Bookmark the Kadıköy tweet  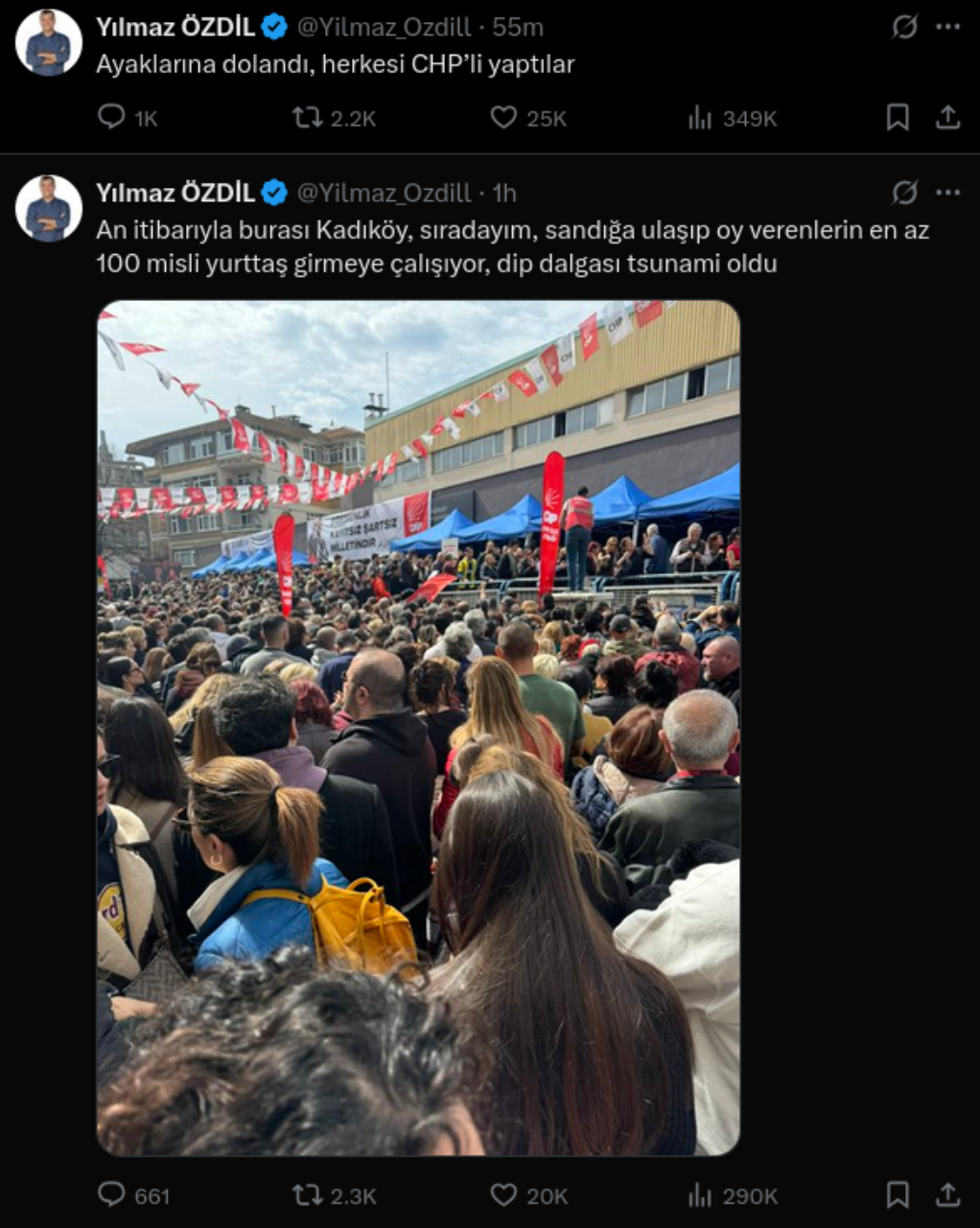(x=898, y=1194)
